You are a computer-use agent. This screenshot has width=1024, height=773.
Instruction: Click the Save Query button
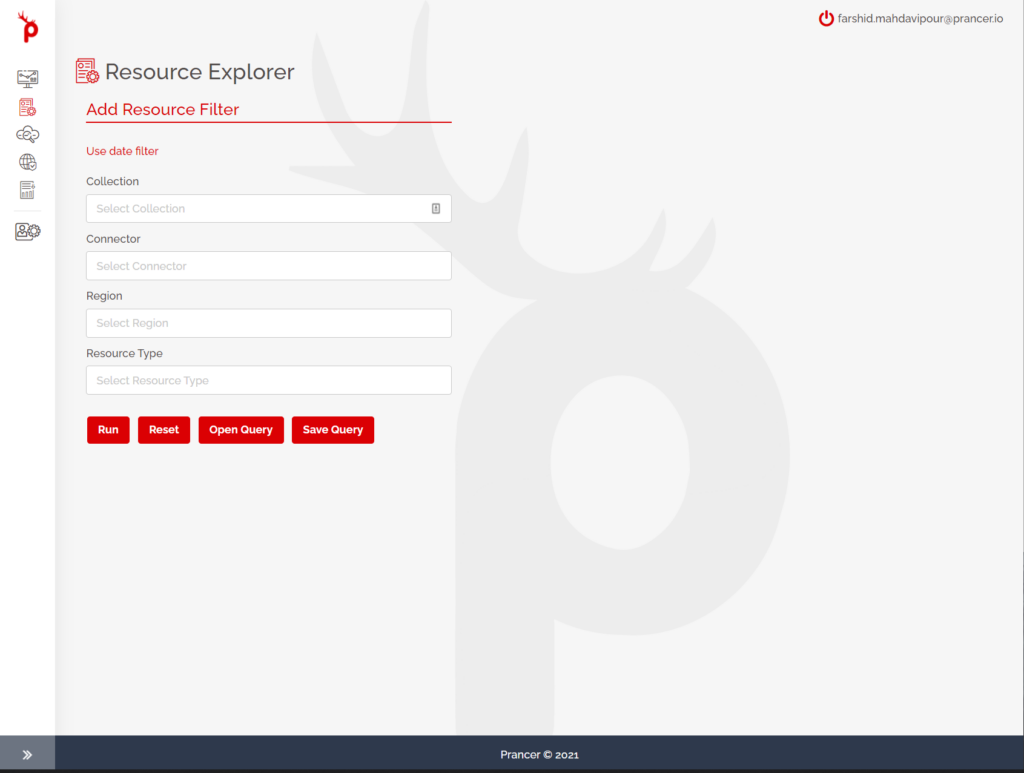[333, 430]
